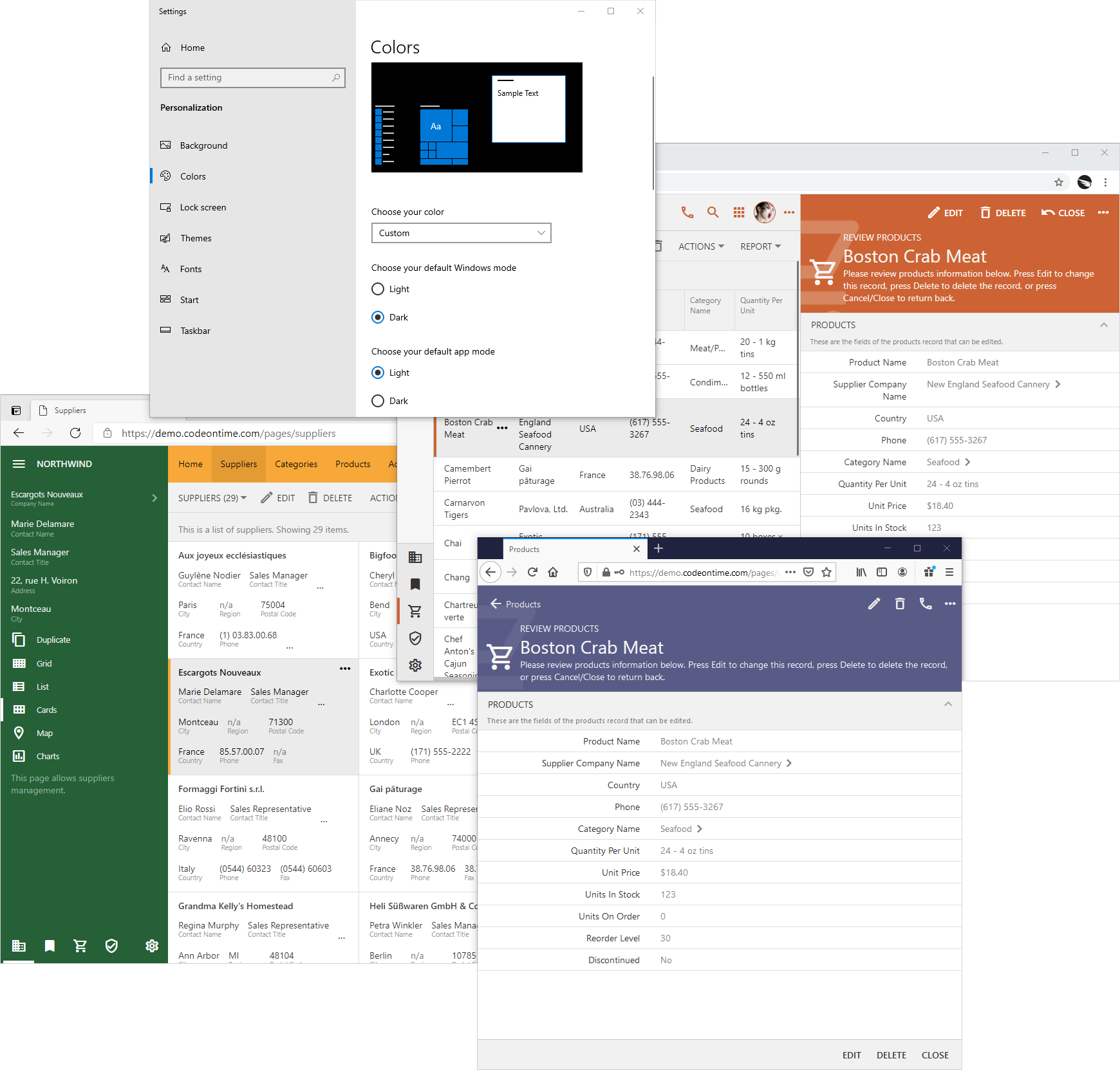Click the Find a setting search box
Image resolution: width=1120 pixels, height=1070 pixels.
click(x=253, y=78)
